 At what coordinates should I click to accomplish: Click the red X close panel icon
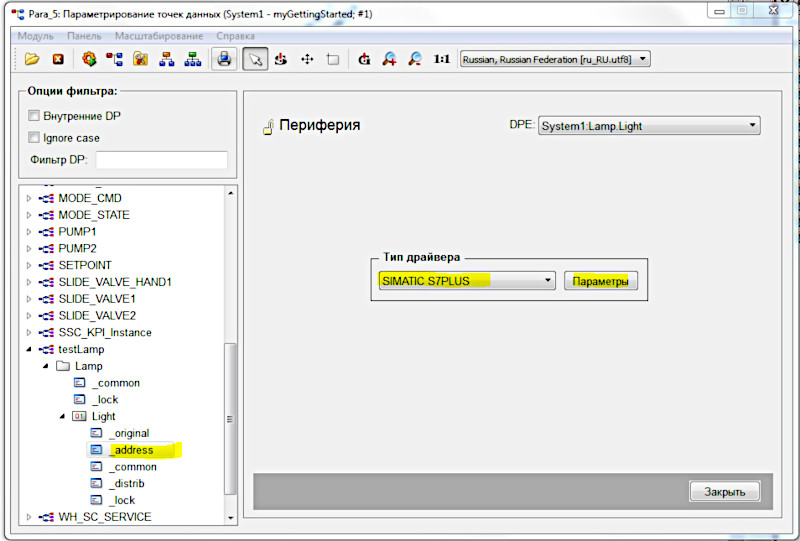pyautogui.click(x=58, y=59)
